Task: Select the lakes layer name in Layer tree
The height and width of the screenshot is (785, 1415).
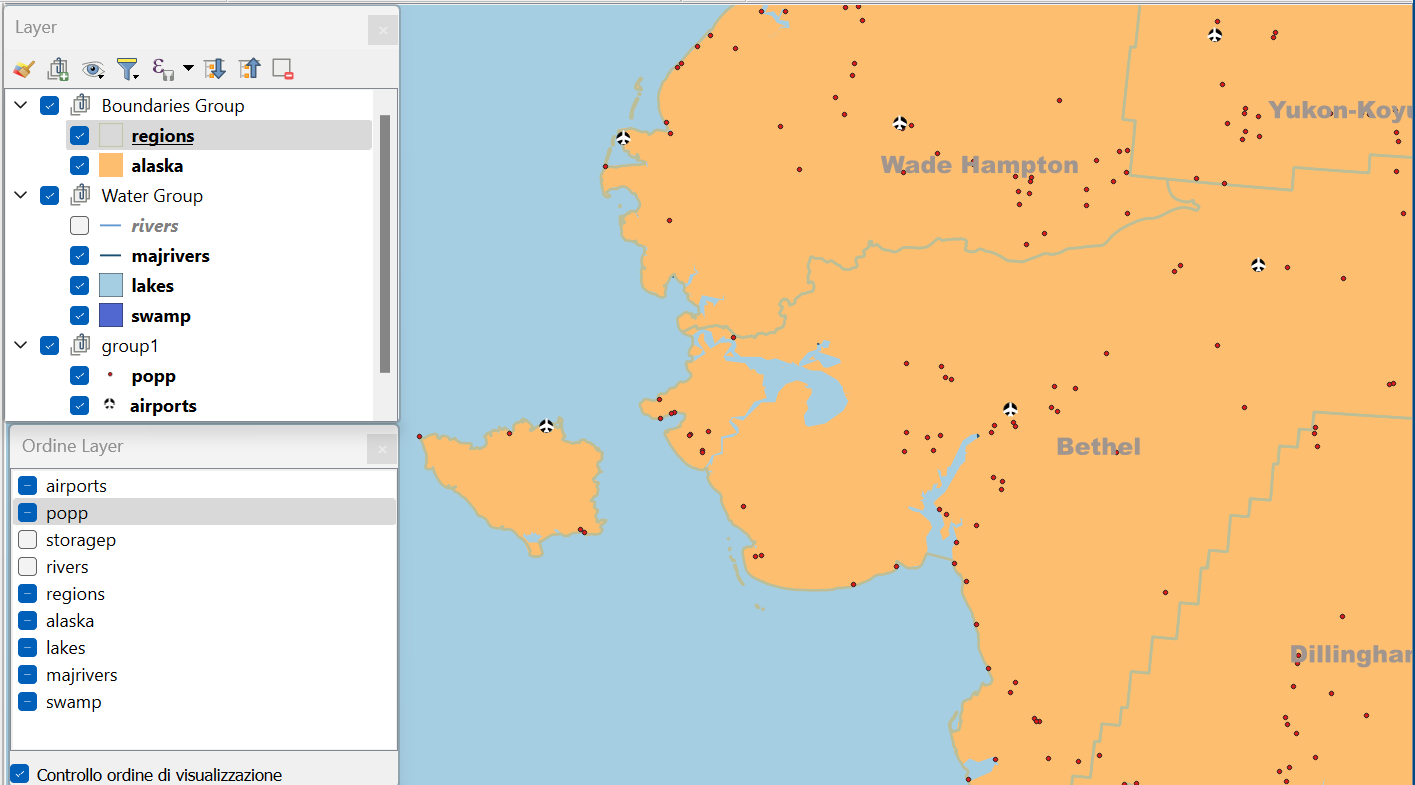Action: click(152, 286)
